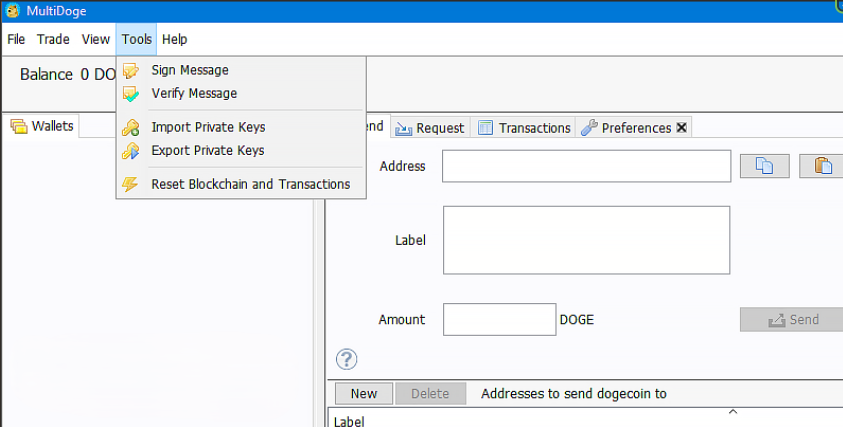
Task: Click inside the Address input field
Action: coord(586,166)
